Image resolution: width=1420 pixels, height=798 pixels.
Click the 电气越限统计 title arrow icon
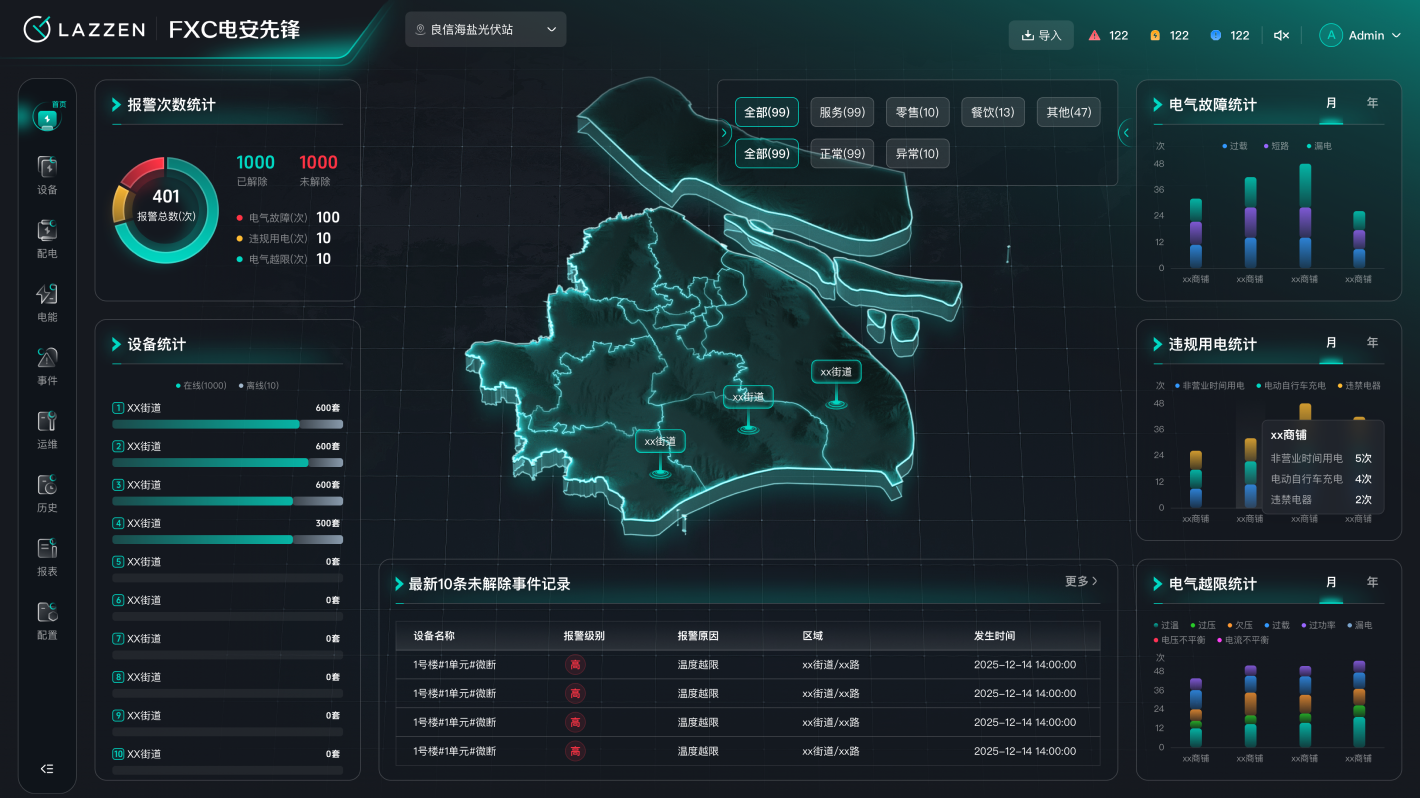pos(1158,583)
